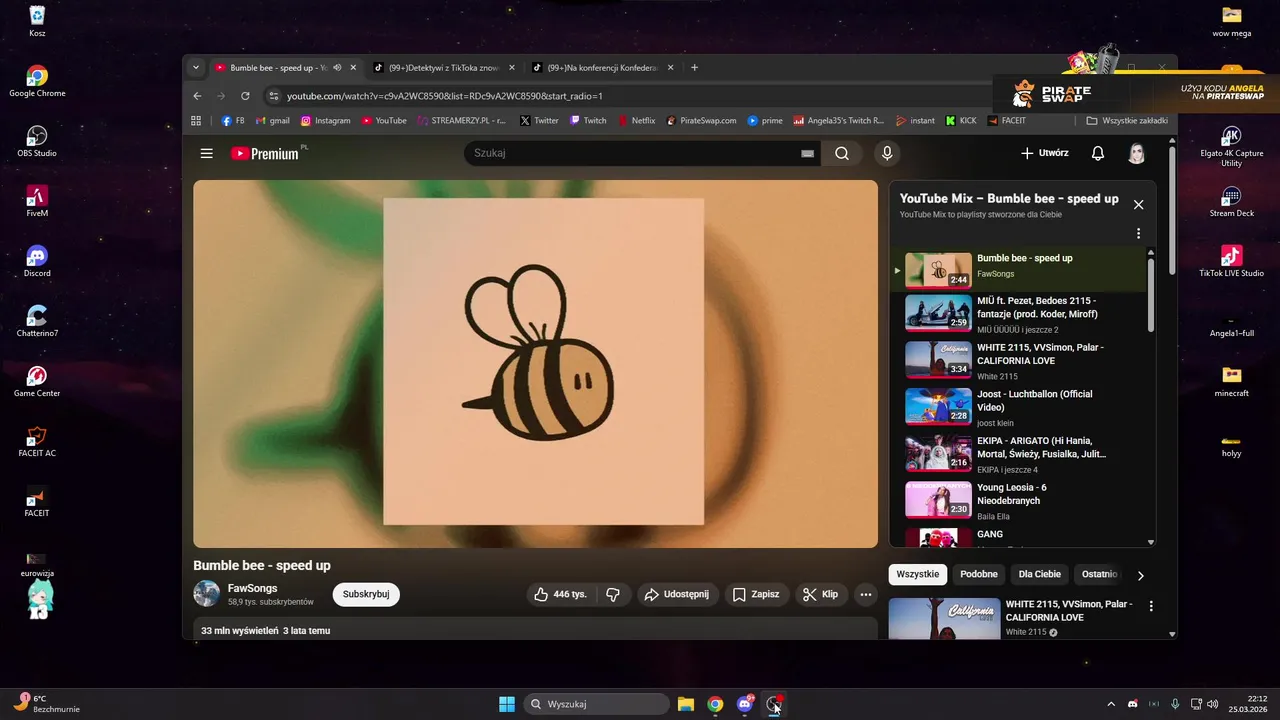Screen dimensions: 1280x720
Task: Start voice search with microphone icon
Action: coord(886,153)
